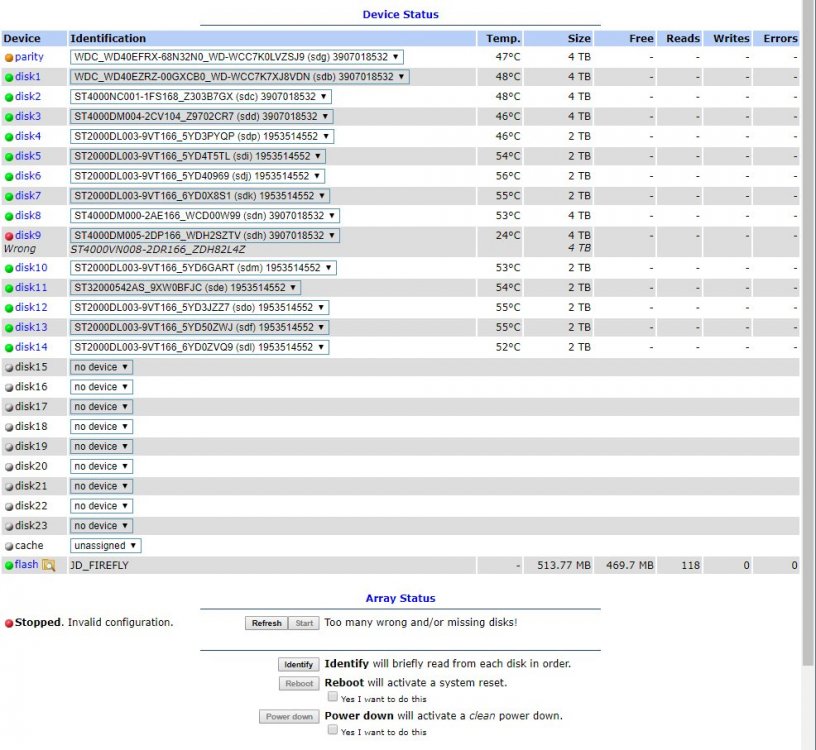The width and height of the screenshot is (816, 750).
Task: Click the 513.77 MB flash size value
Action: (564, 565)
